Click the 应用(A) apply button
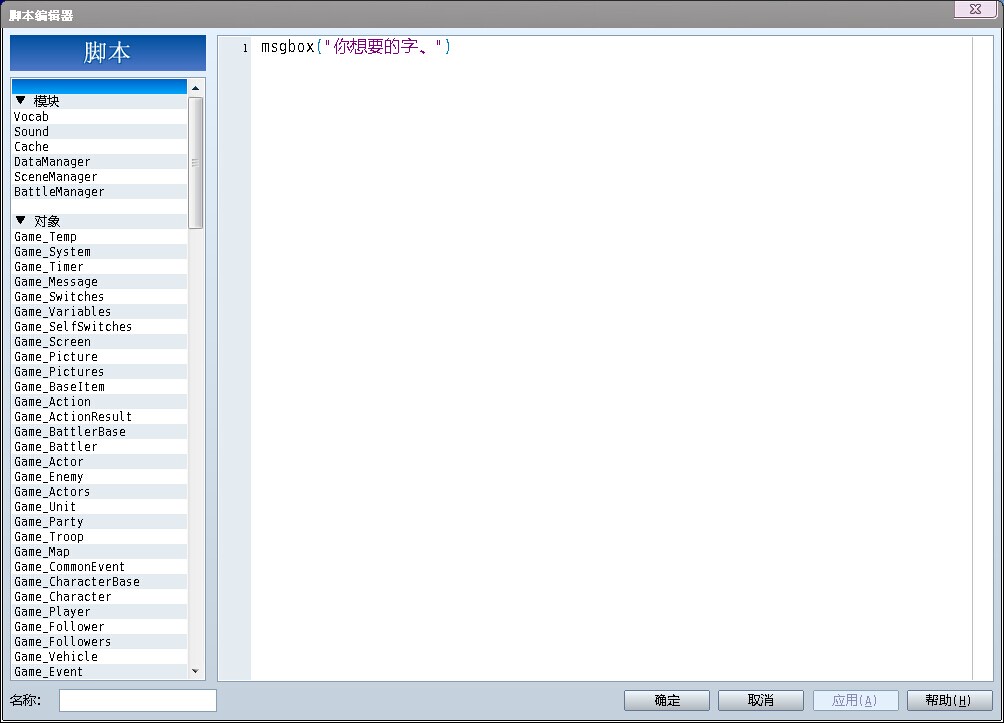 pyautogui.click(x=855, y=700)
